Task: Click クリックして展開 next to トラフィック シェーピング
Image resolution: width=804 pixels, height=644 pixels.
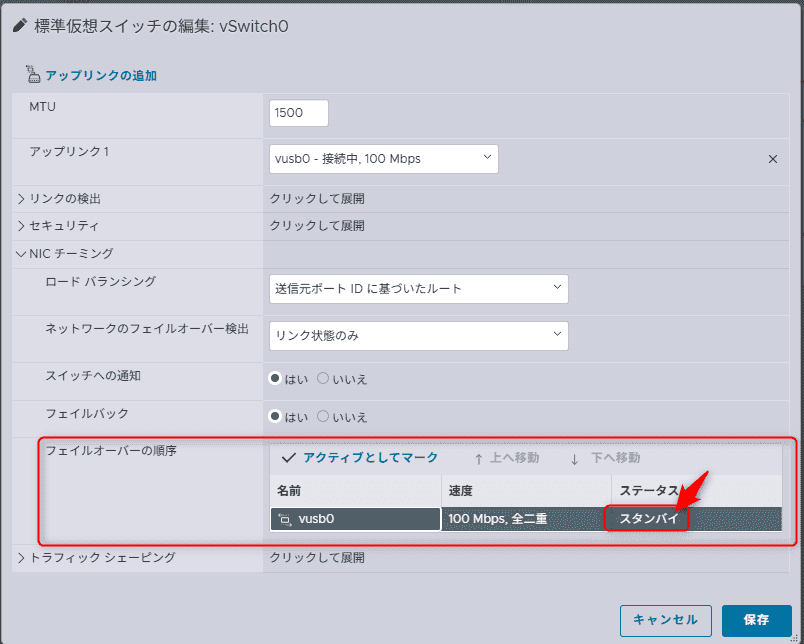Action: [x=317, y=558]
